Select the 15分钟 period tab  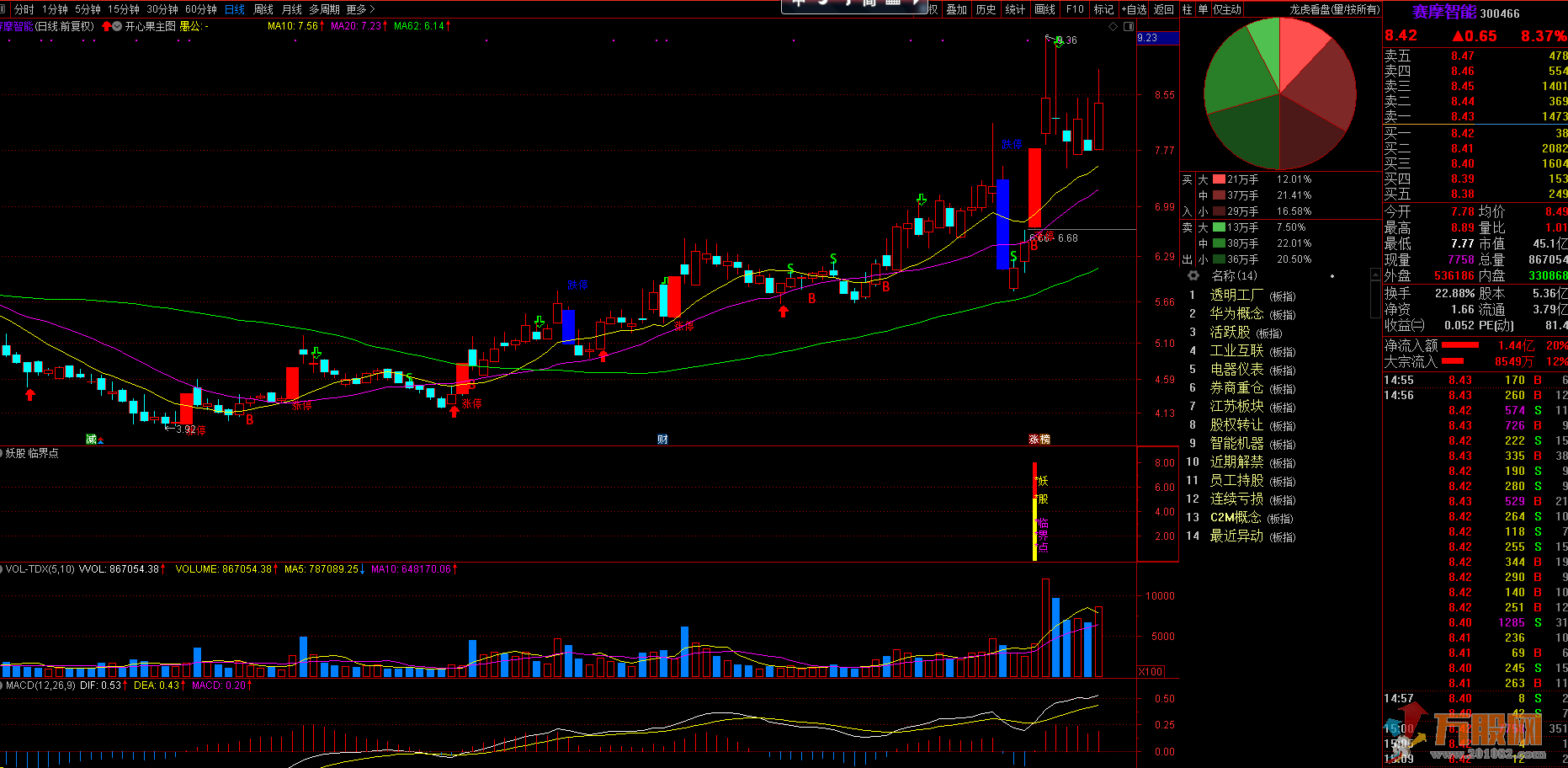point(124,9)
